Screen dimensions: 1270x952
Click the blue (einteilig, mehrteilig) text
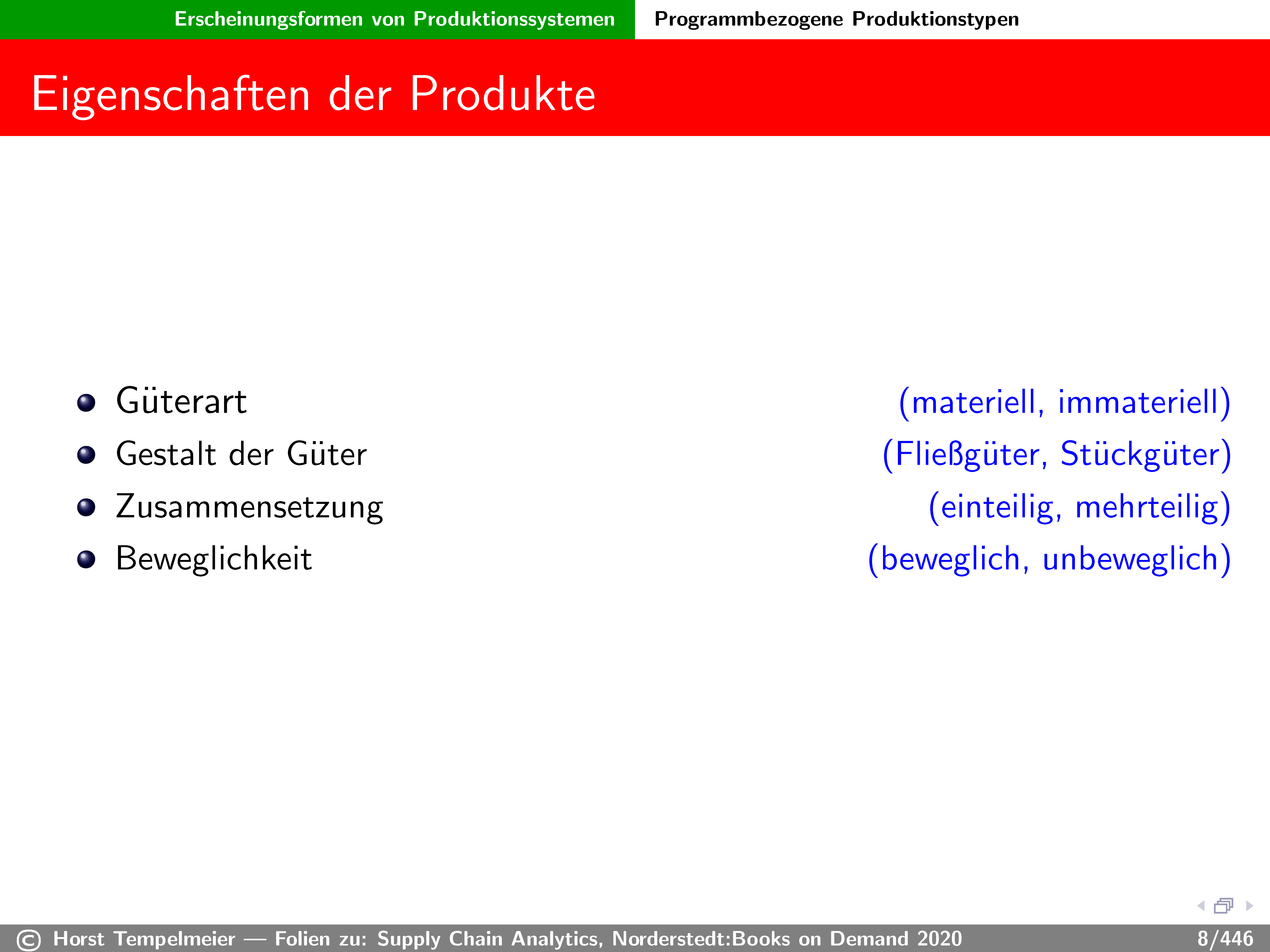(1079, 507)
